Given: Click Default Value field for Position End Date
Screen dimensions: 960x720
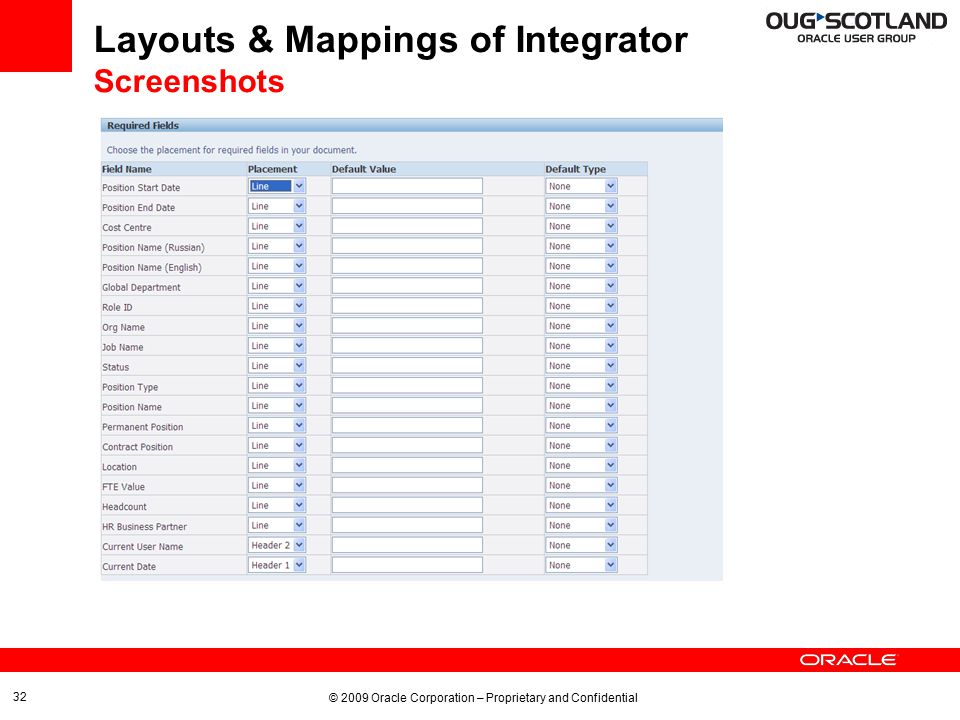Looking at the screenshot, I should [x=407, y=206].
